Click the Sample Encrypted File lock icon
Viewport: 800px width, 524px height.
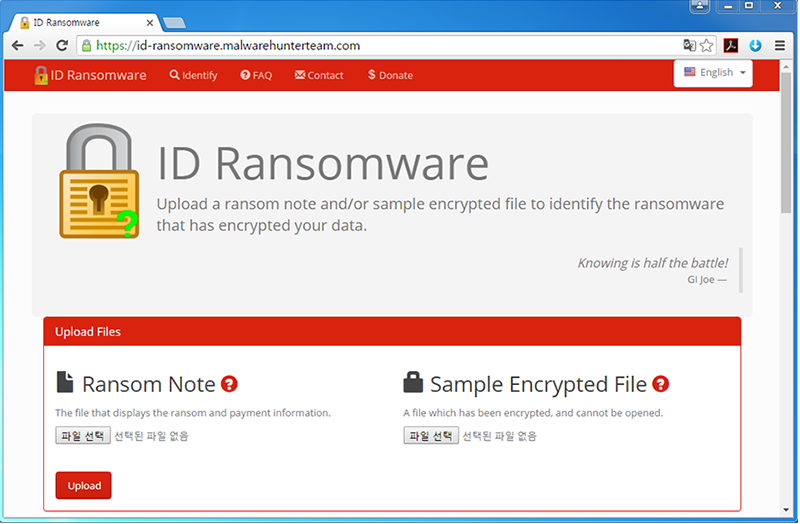[413, 382]
